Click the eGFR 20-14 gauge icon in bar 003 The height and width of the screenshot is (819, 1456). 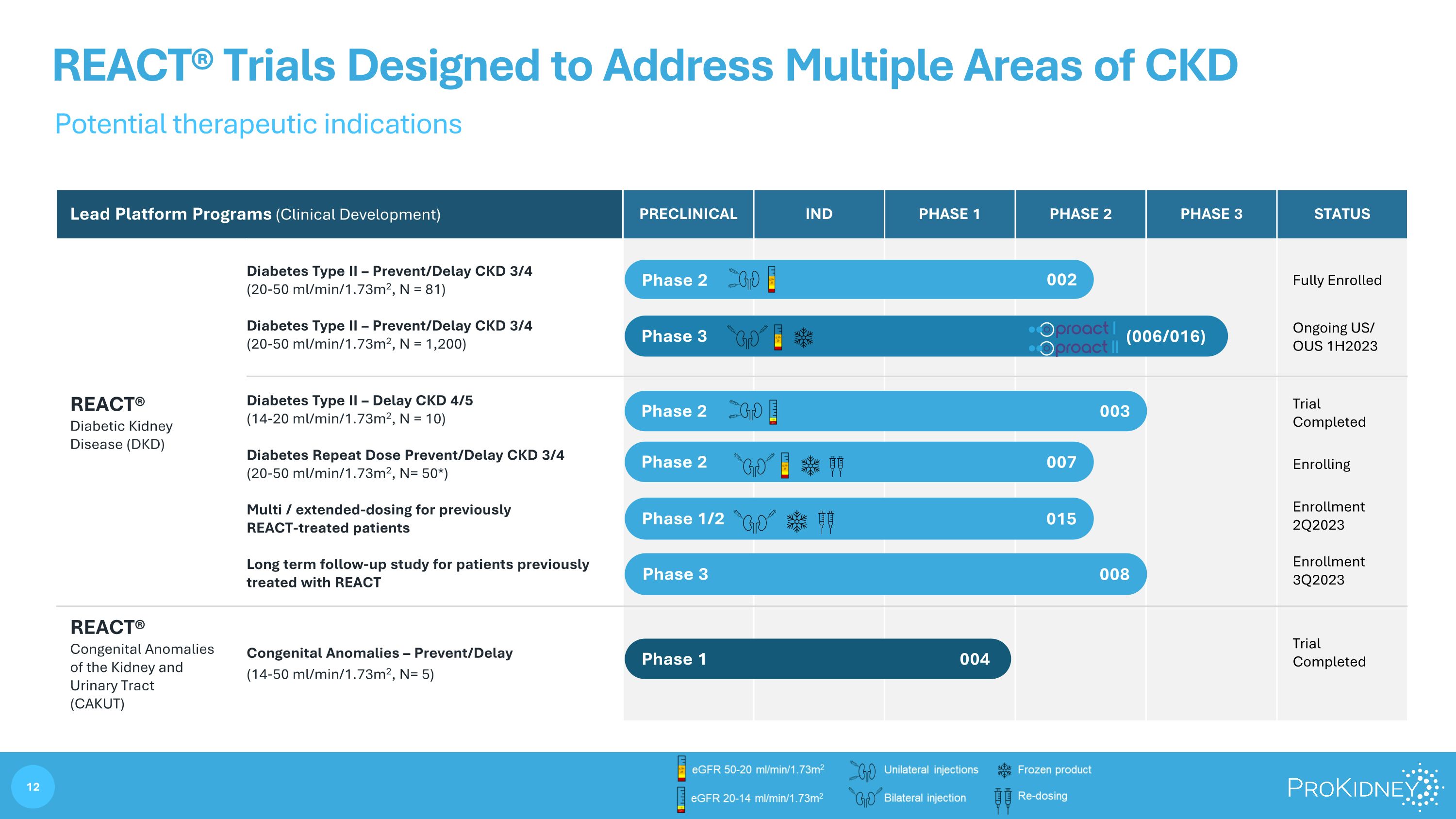point(773,412)
